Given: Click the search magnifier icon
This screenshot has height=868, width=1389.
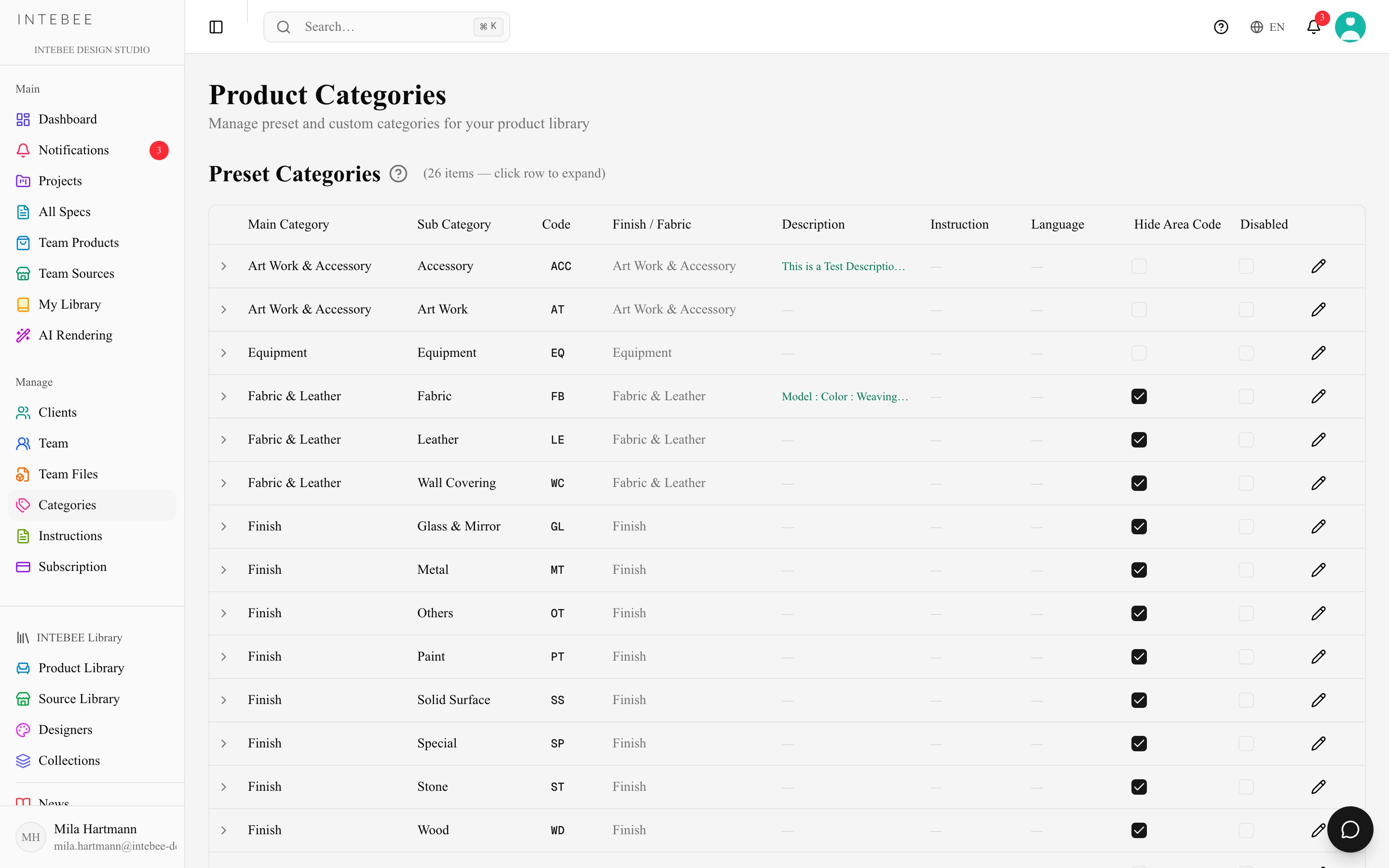Looking at the screenshot, I should pyautogui.click(x=284, y=27).
